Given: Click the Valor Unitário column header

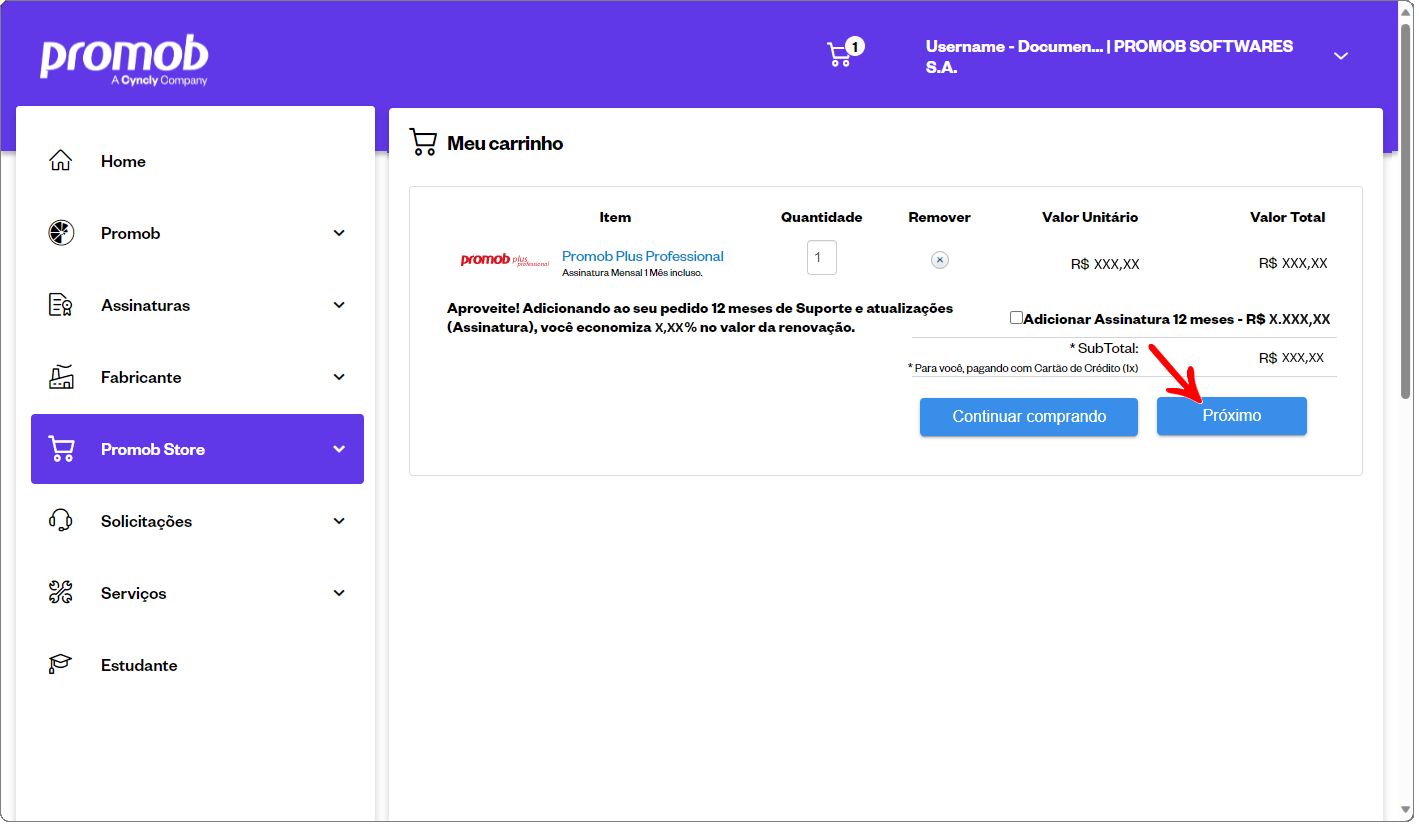Looking at the screenshot, I should point(1090,217).
